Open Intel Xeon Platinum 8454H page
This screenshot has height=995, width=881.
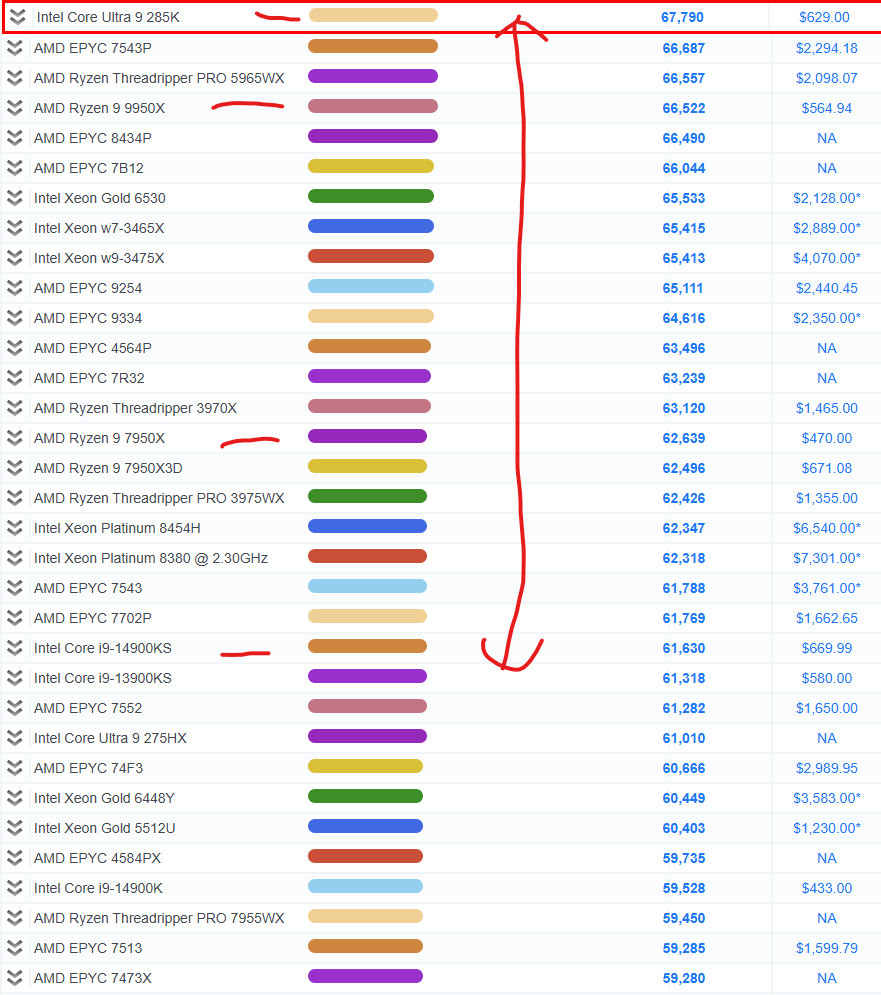[x=117, y=528]
